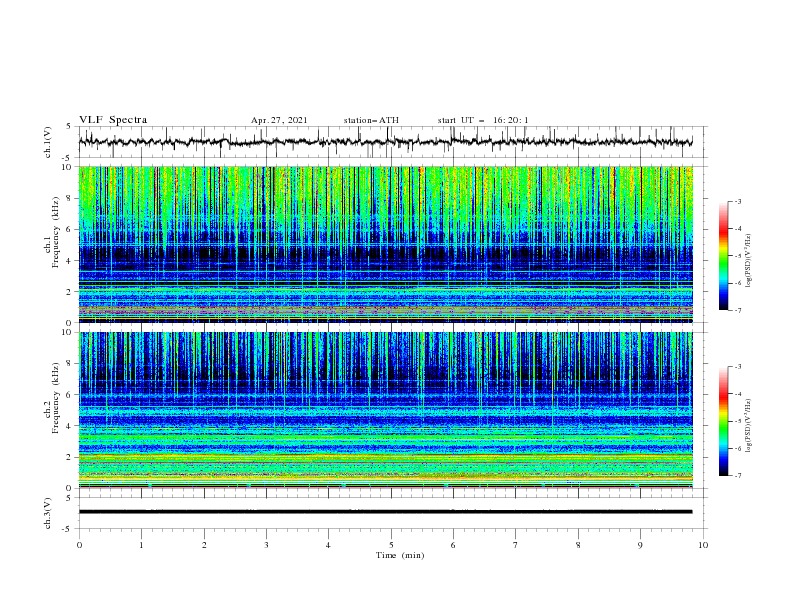Screen dimensions: 792x612
Task: Click the "8" tick on the time axis
Action: tap(578, 545)
